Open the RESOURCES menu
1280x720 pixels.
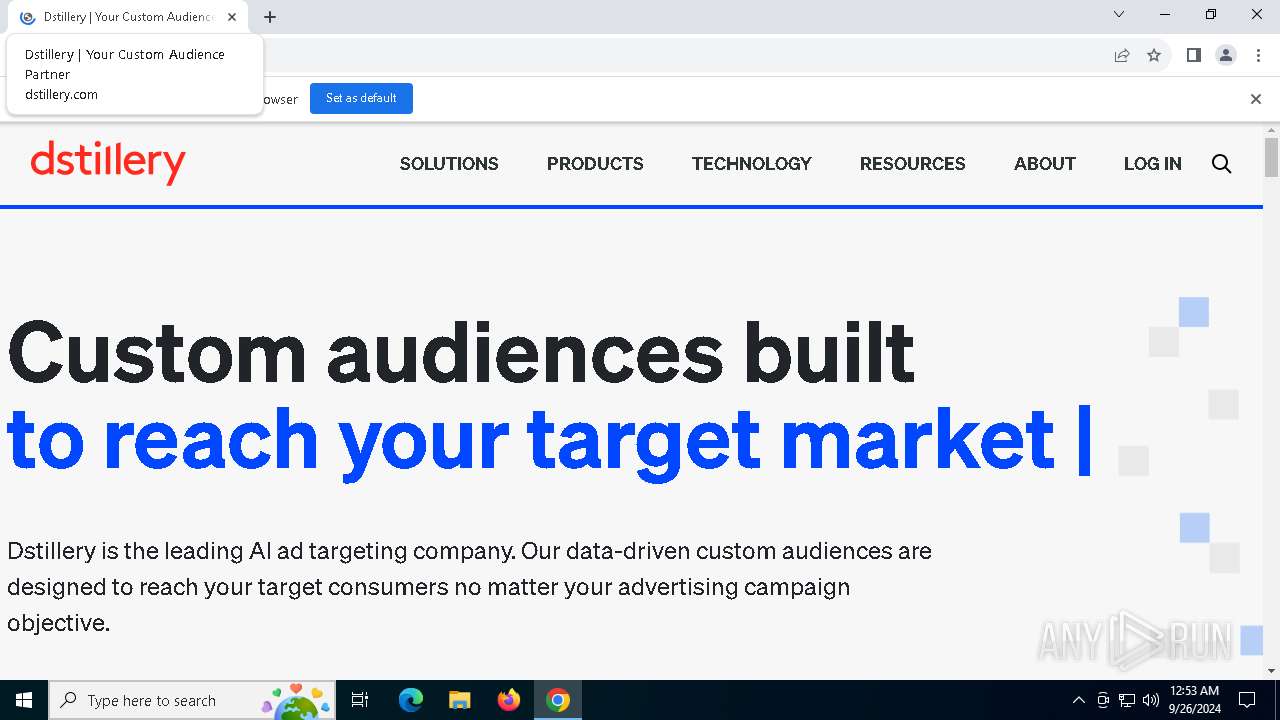click(x=913, y=164)
